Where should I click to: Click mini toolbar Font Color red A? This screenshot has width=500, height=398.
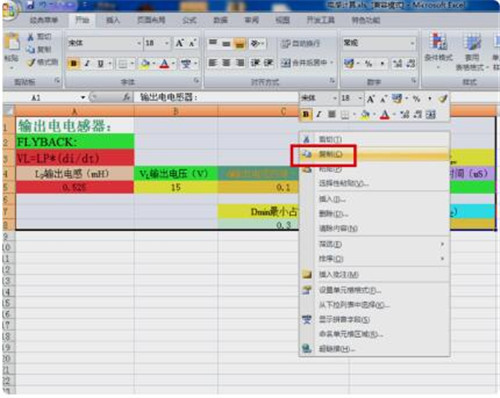click(384, 115)
